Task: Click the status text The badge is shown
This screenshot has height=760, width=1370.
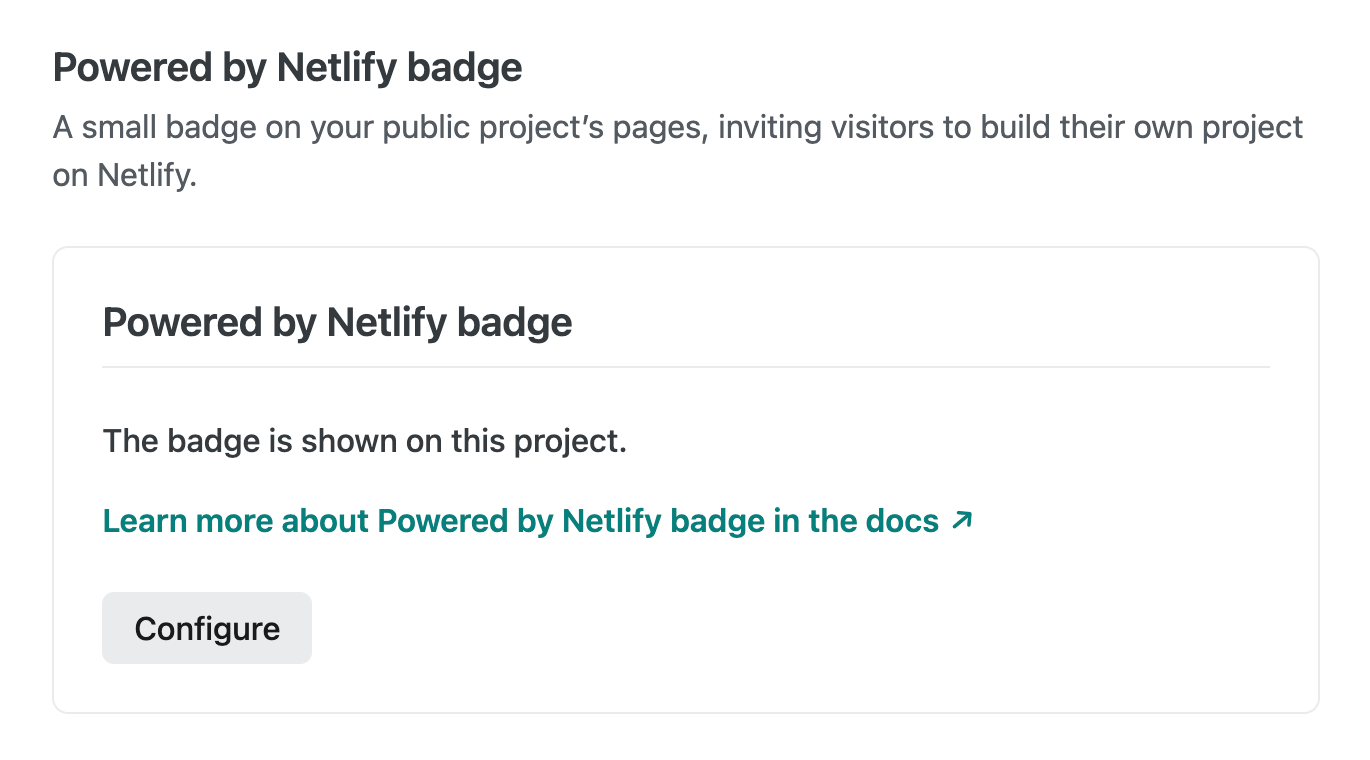Action: 365,440
